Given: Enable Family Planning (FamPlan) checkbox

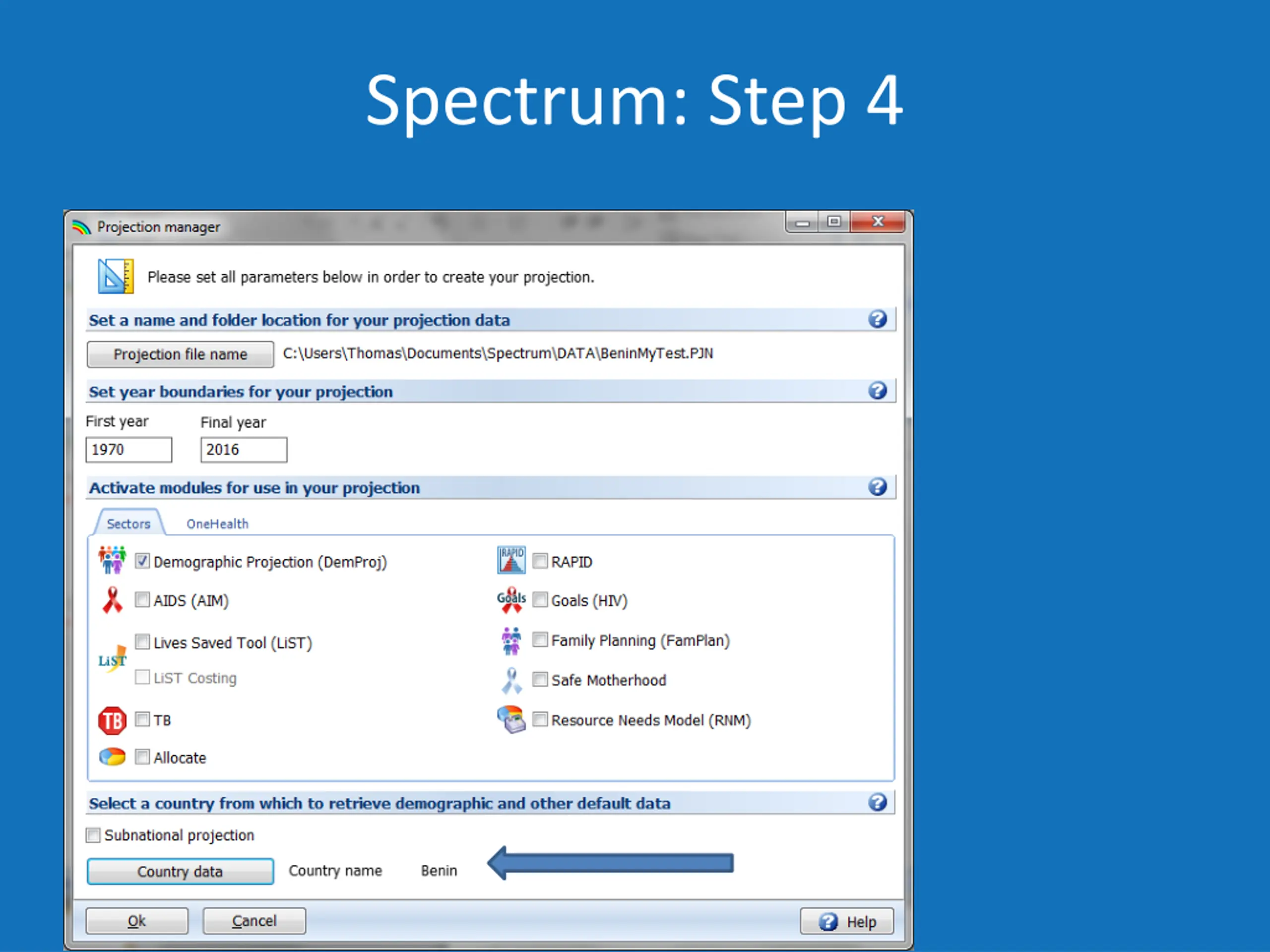Looking at the screenshot, I should coord(540,639).
